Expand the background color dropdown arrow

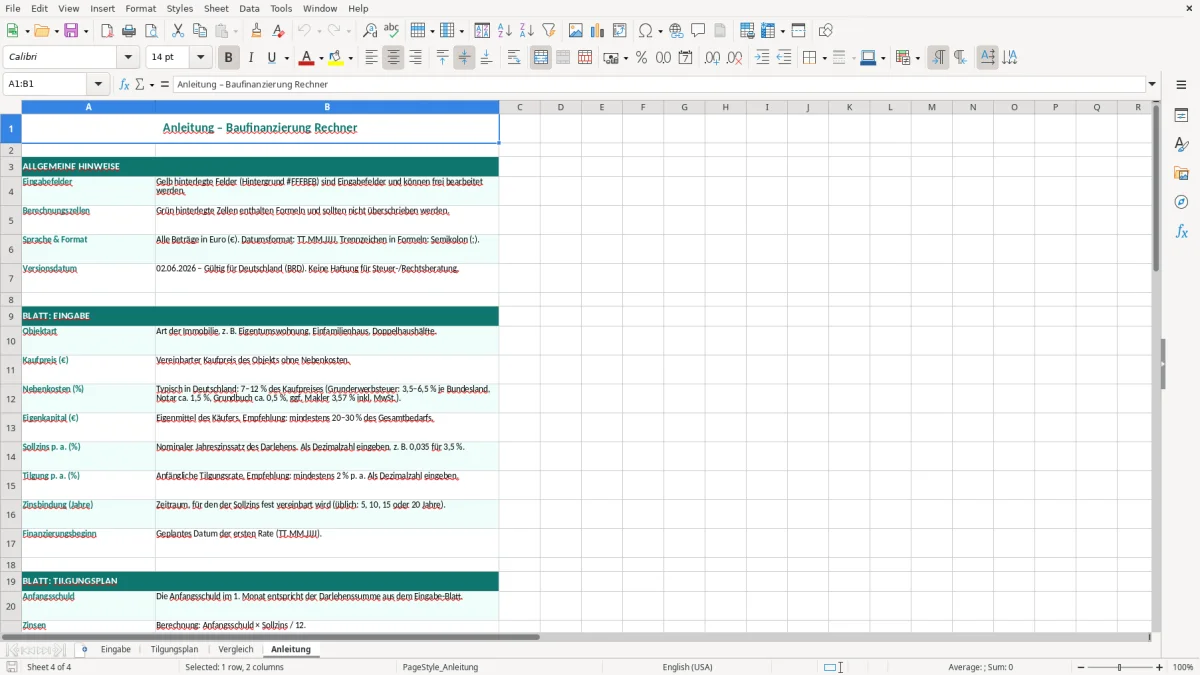(x=350, y=58)
